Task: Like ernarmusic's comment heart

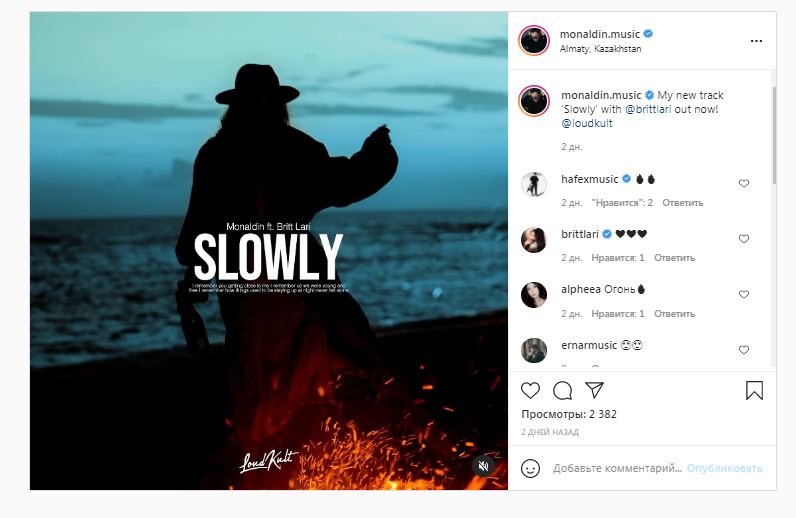Action: click(x=743, y=350)
